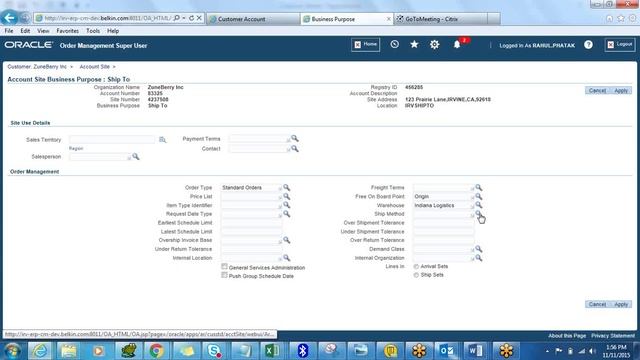Click browser address bar URL
Viewport: 640px width, 360px height.
click(x=107, y=18)
